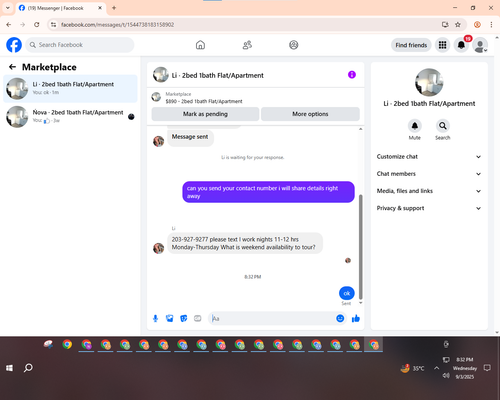500x400 pixels.
Task: Expand the Privacy & support section
Action: [x=429, y=208]
